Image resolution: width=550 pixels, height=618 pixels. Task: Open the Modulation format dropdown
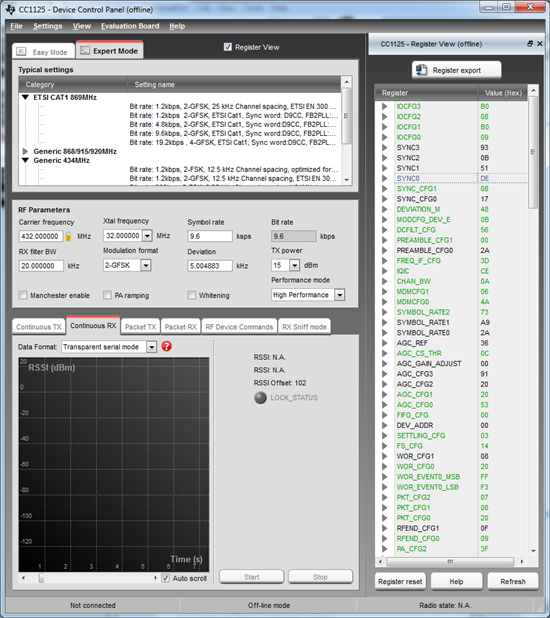point(146,265)
